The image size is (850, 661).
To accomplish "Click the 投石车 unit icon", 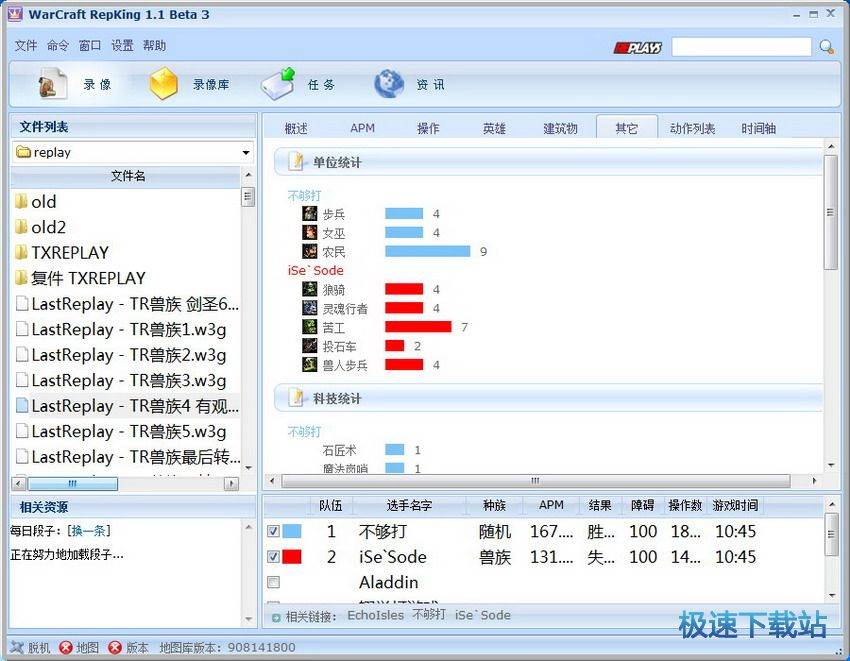I will tap(310, 346).
